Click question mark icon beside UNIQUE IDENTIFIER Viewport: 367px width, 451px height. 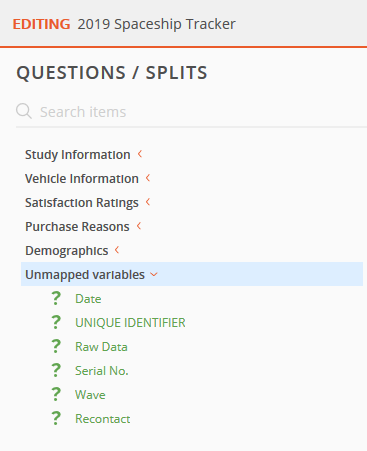tap(56, 322)
